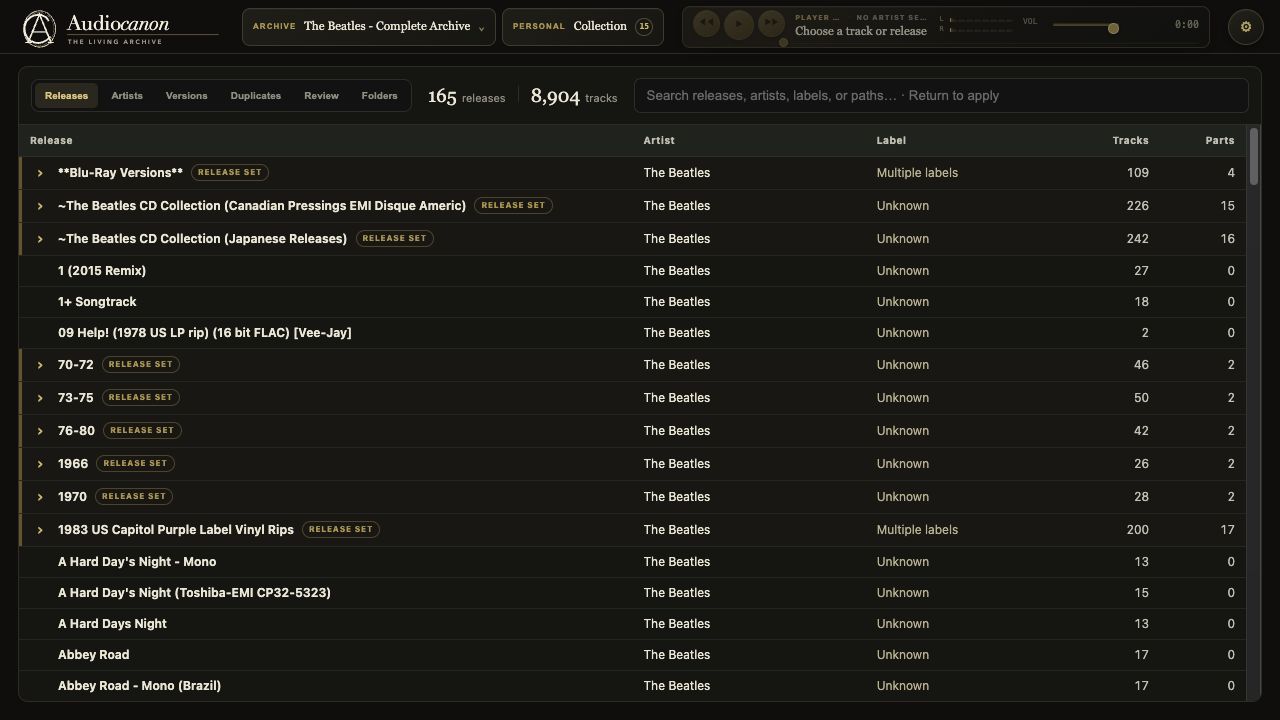
Task: Select Abbey Road - Mono (Brazil) release
Action: (x=632, y=686)
